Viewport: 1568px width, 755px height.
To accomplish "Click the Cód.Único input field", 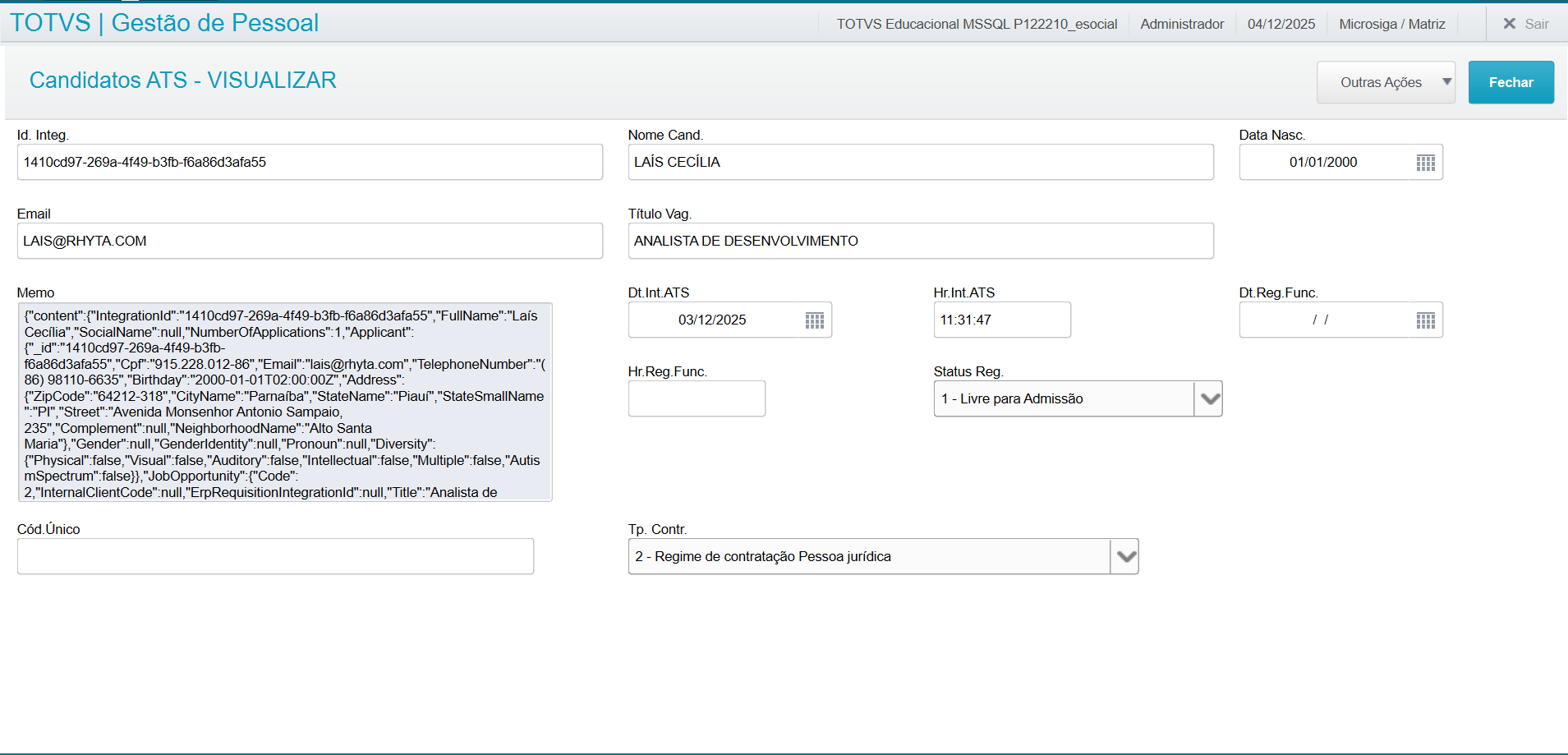I will [x=275, y=557].
